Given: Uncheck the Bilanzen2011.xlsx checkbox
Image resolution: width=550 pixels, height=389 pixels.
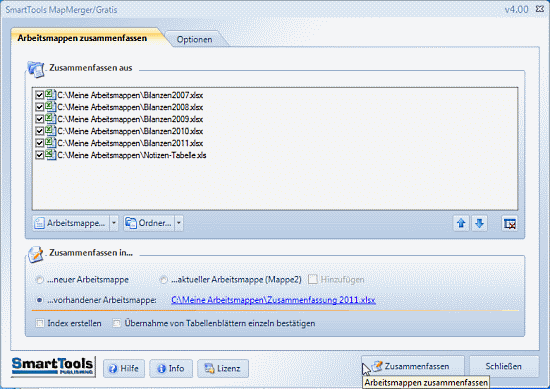Looking at the screenshot, I should tap(39, 143).
